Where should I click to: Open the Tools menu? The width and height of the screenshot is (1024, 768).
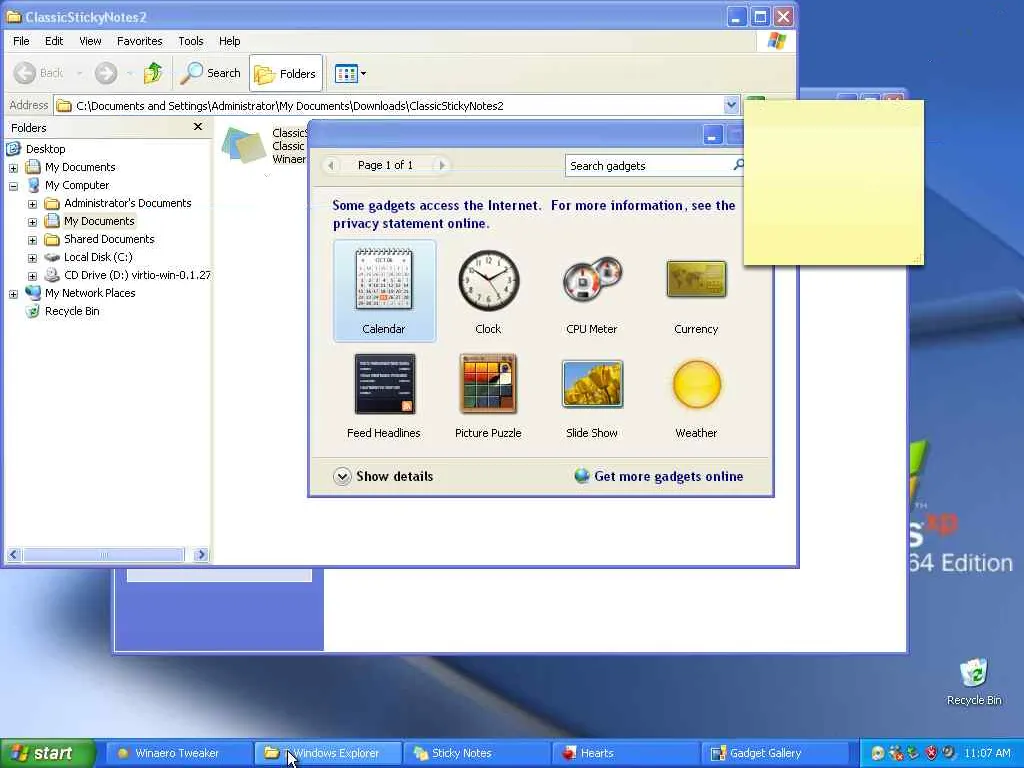coord(191,40)
